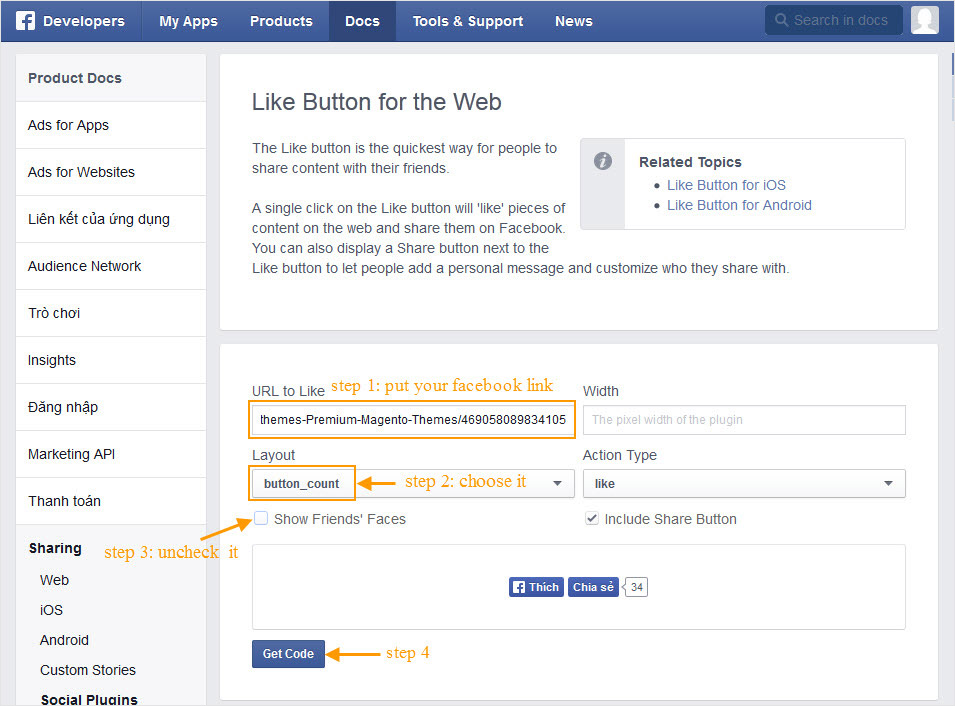Screen dimensions: 955x706
Task: Click the Product Docs heading
Action: click(75, 78)
